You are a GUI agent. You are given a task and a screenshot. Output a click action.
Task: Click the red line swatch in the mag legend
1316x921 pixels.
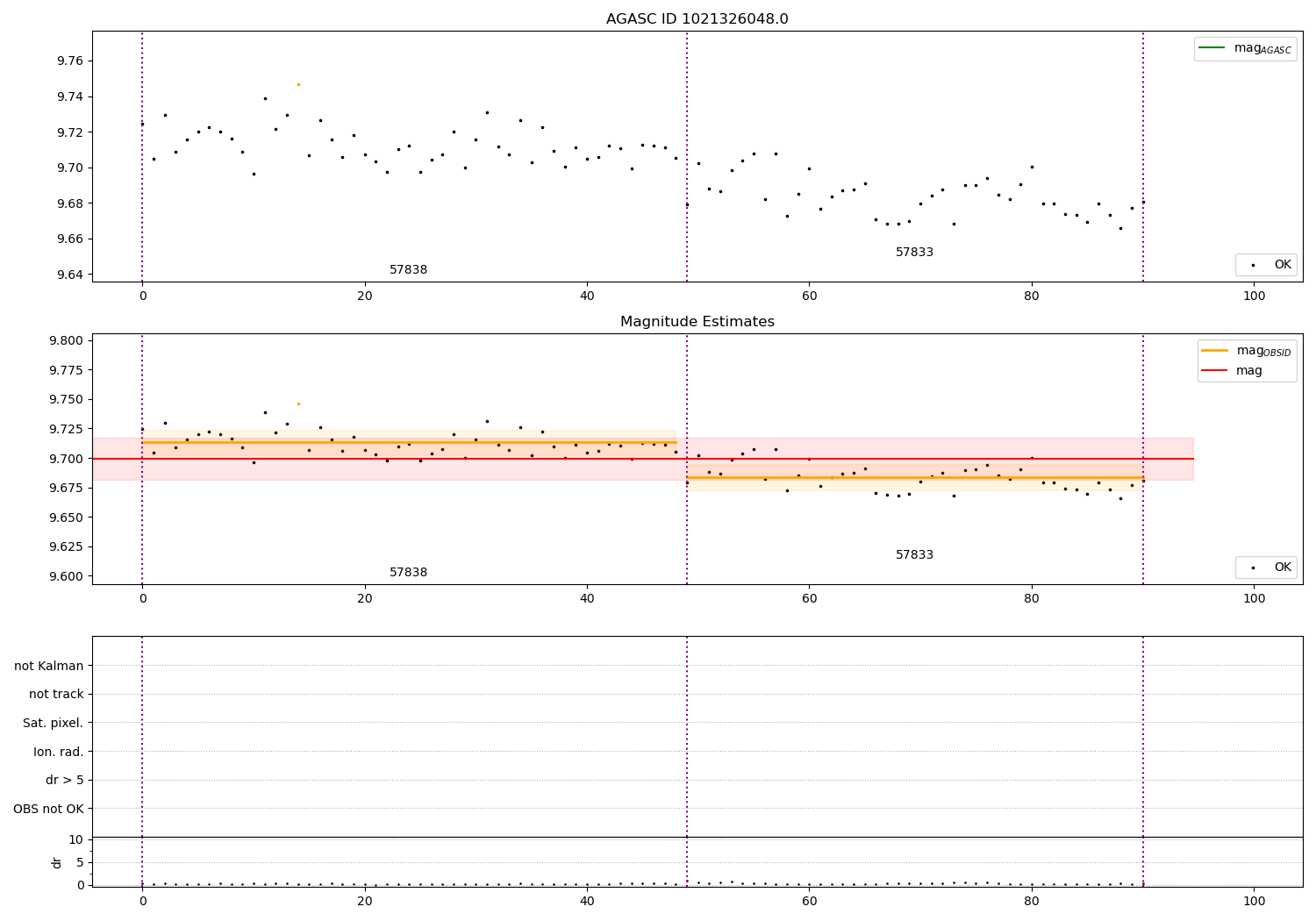[1214, 370]
